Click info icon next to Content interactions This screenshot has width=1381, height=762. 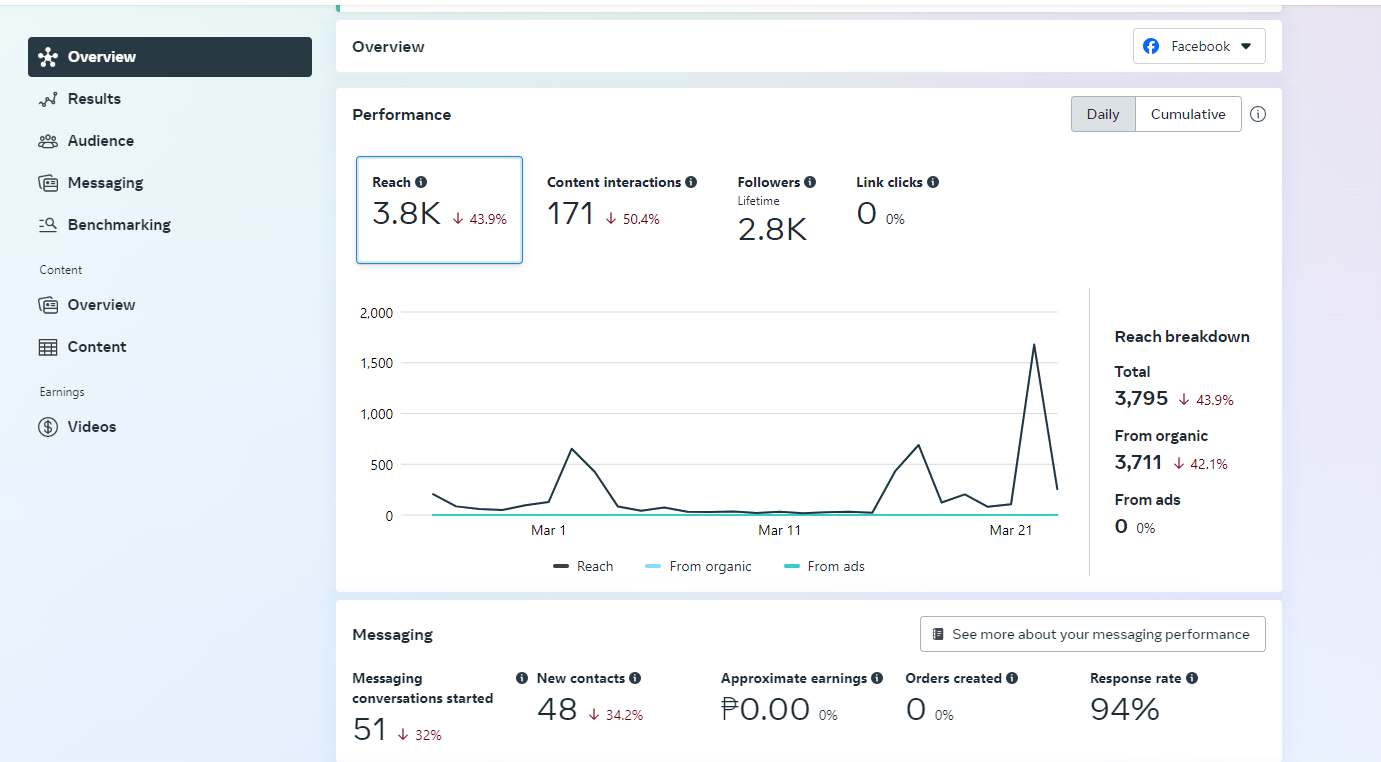tap(691, 182)
